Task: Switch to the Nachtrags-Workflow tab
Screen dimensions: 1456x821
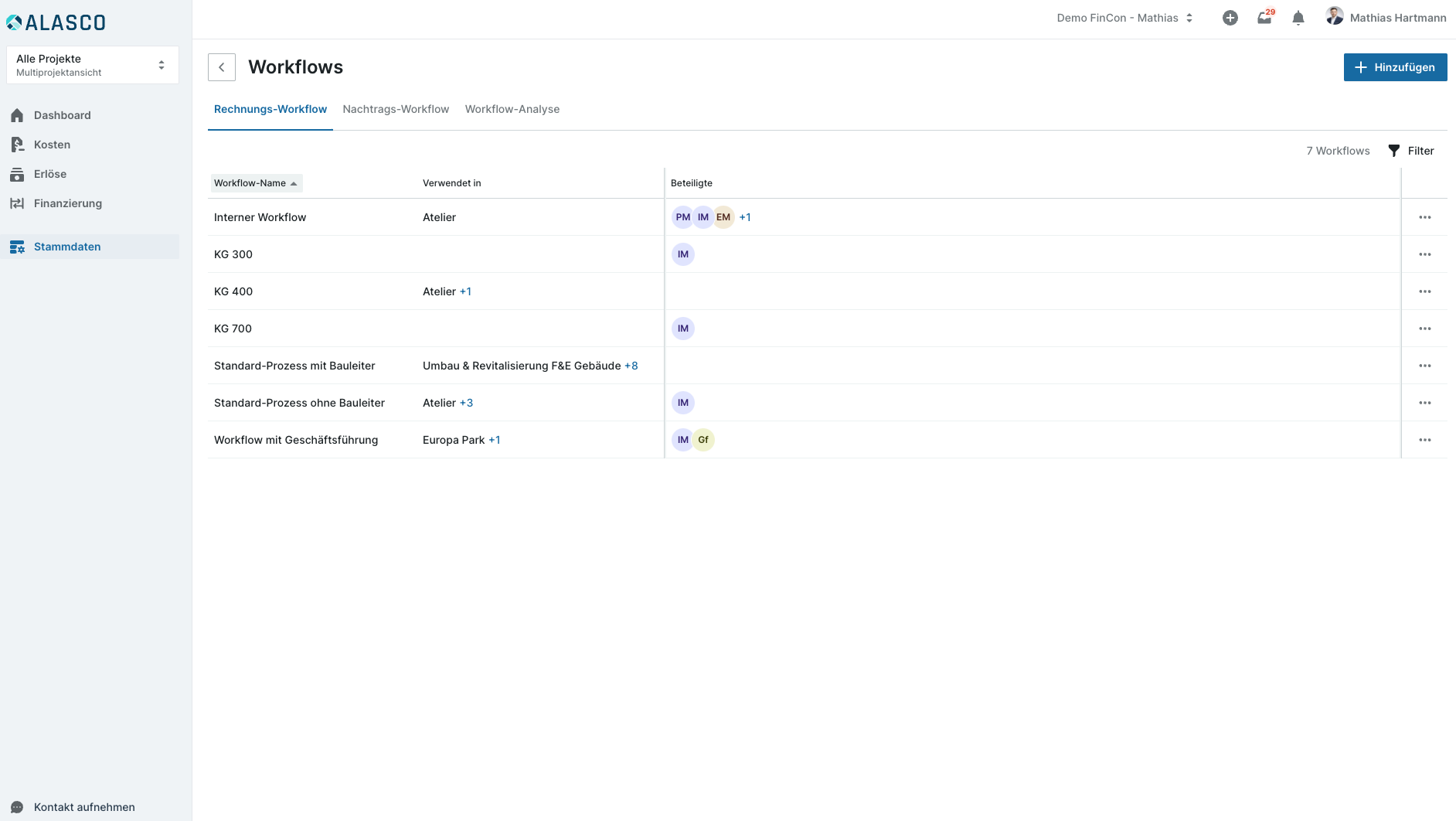Action: click(396, 109)
